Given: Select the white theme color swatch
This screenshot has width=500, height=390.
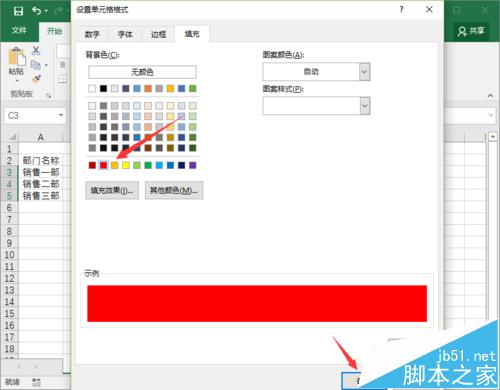Looking at the screenshot, I should [92, 88].
